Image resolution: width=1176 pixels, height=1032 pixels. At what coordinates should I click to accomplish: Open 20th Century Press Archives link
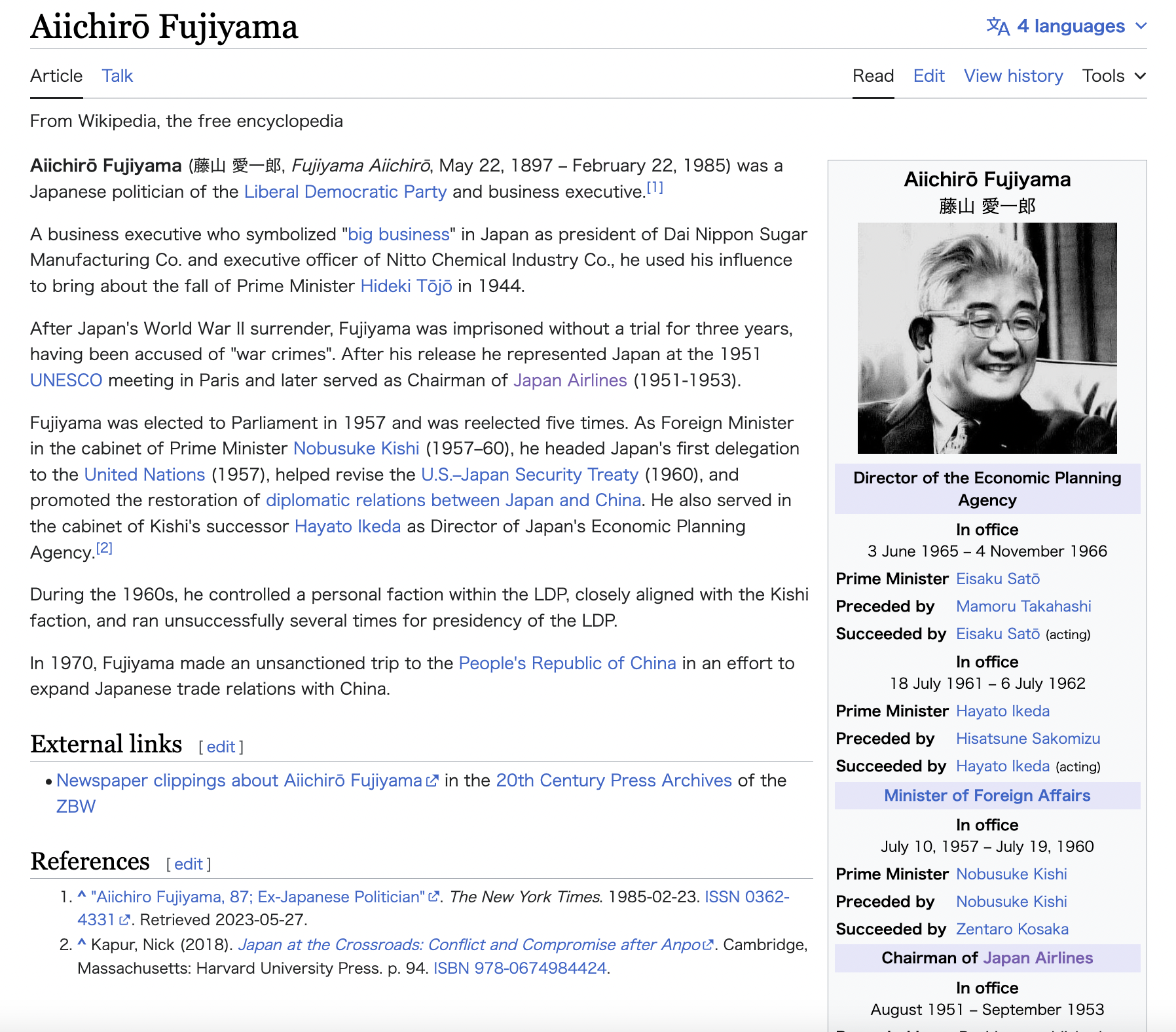(x=614, y=781)
